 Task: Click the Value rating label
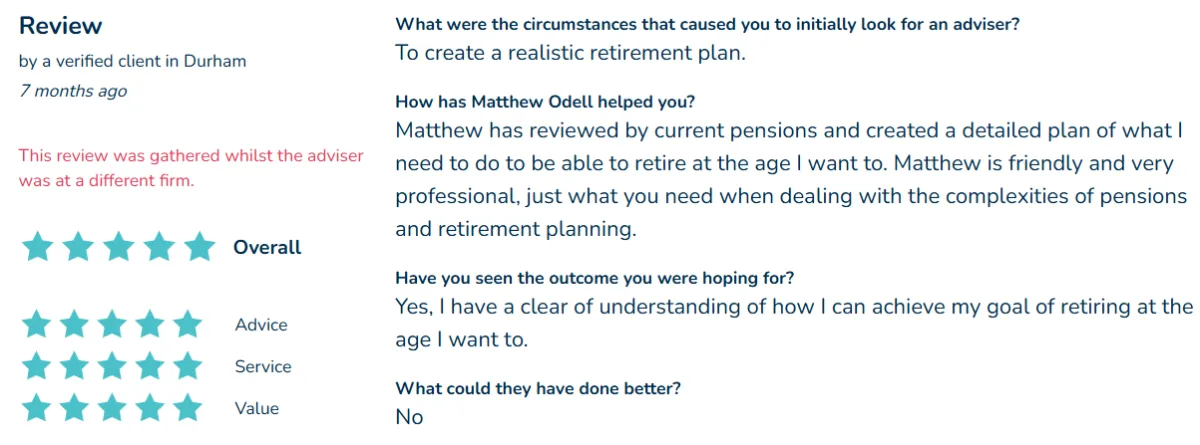pyautogui.click(x=257, y=409)
